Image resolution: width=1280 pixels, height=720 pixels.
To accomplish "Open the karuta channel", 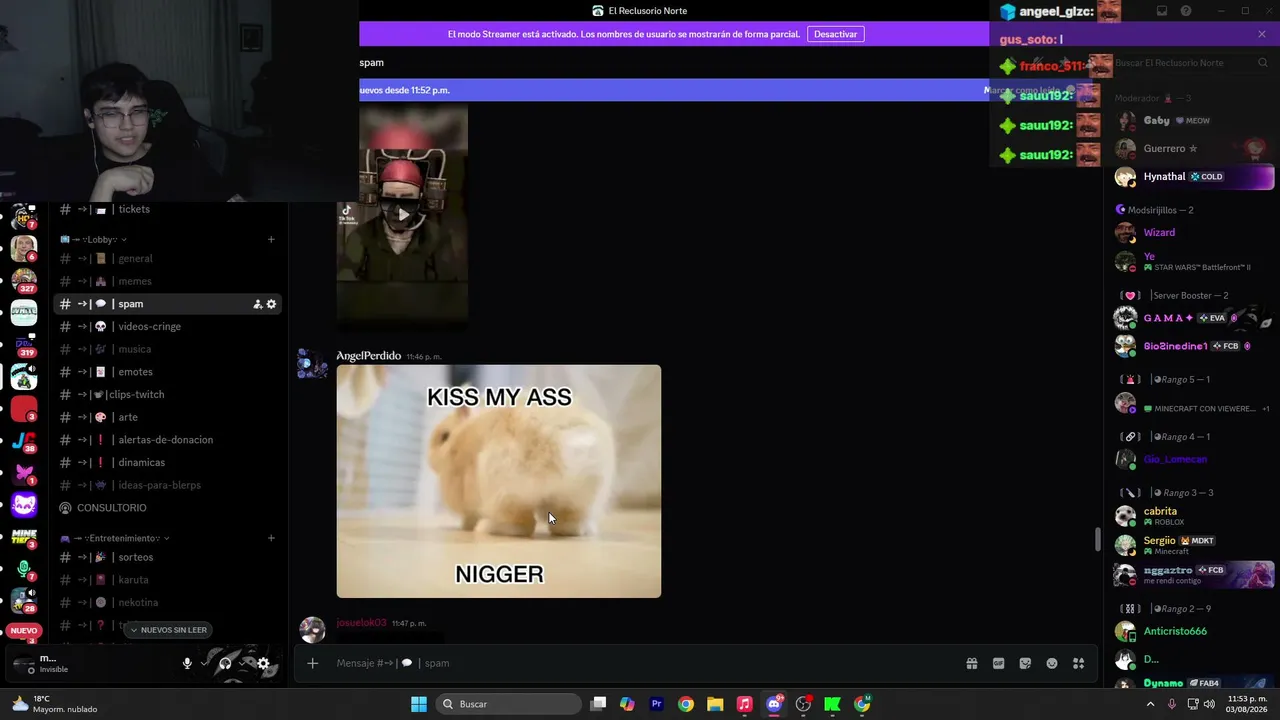I will point(167,580).
